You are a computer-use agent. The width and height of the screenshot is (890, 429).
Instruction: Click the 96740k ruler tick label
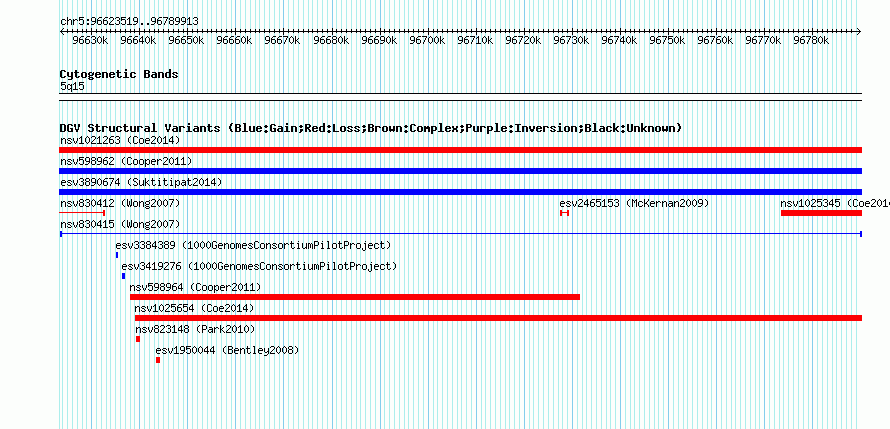pos(619,40)
